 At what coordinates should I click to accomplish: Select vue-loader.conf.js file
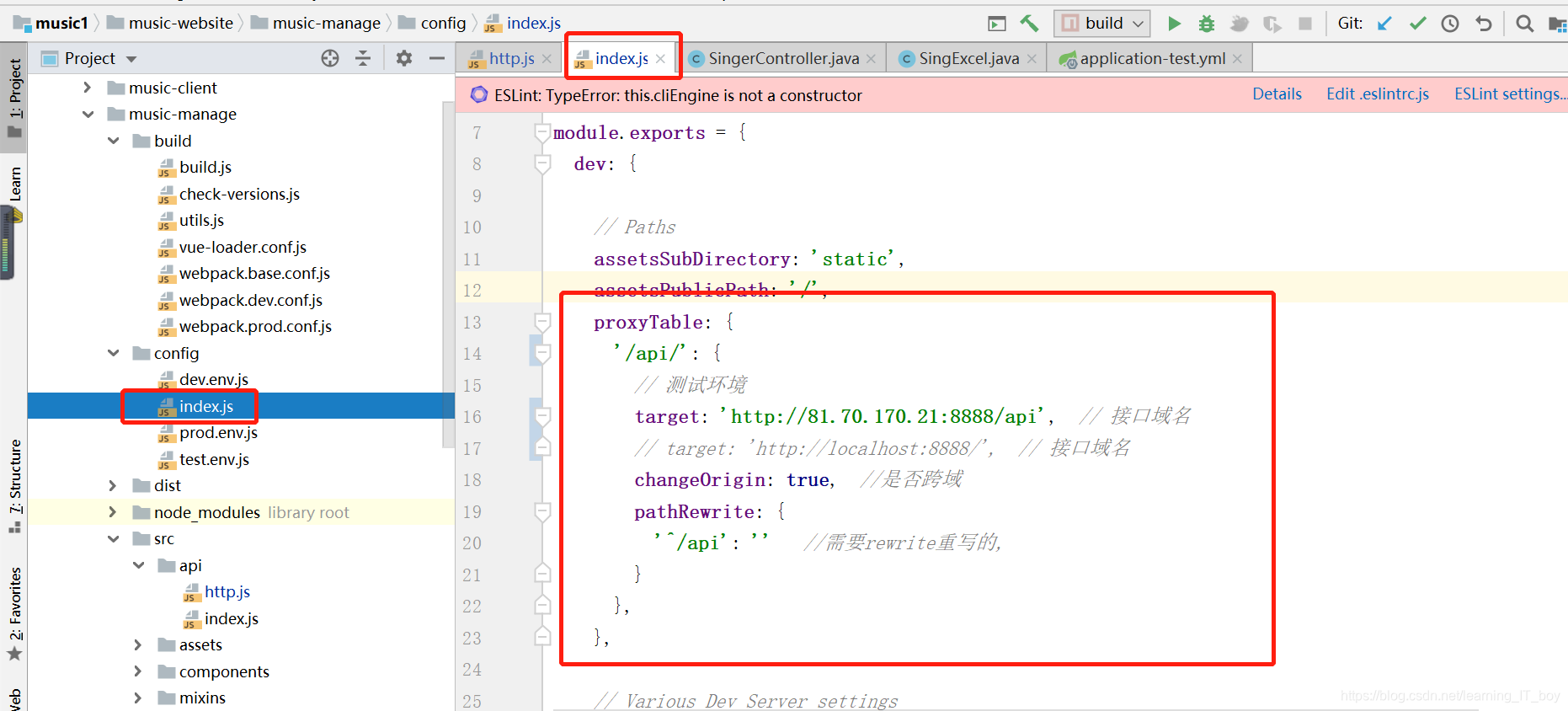pos(243,247)
